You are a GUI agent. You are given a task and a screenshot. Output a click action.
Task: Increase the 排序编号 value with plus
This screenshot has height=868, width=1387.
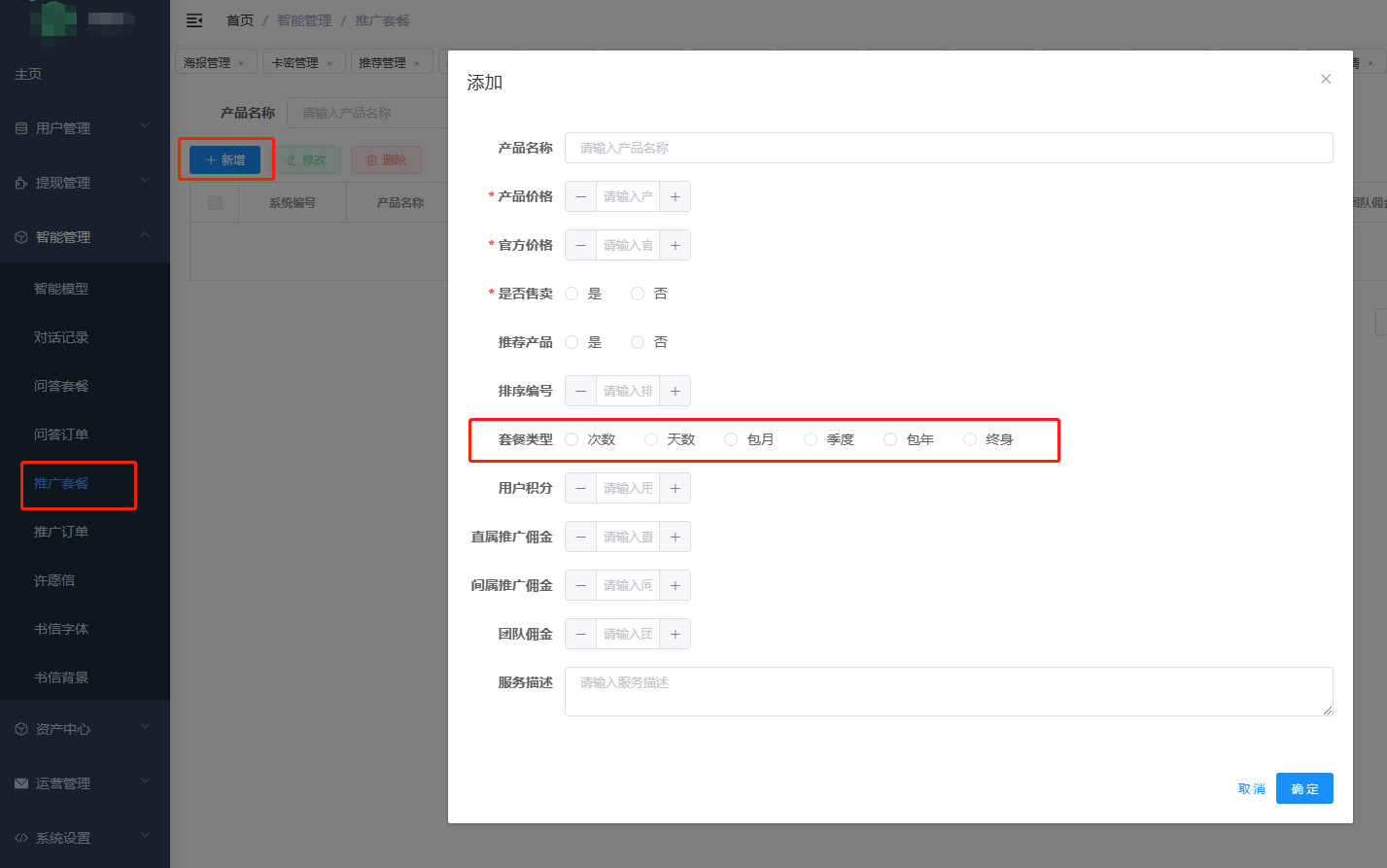tap(675, 391)
